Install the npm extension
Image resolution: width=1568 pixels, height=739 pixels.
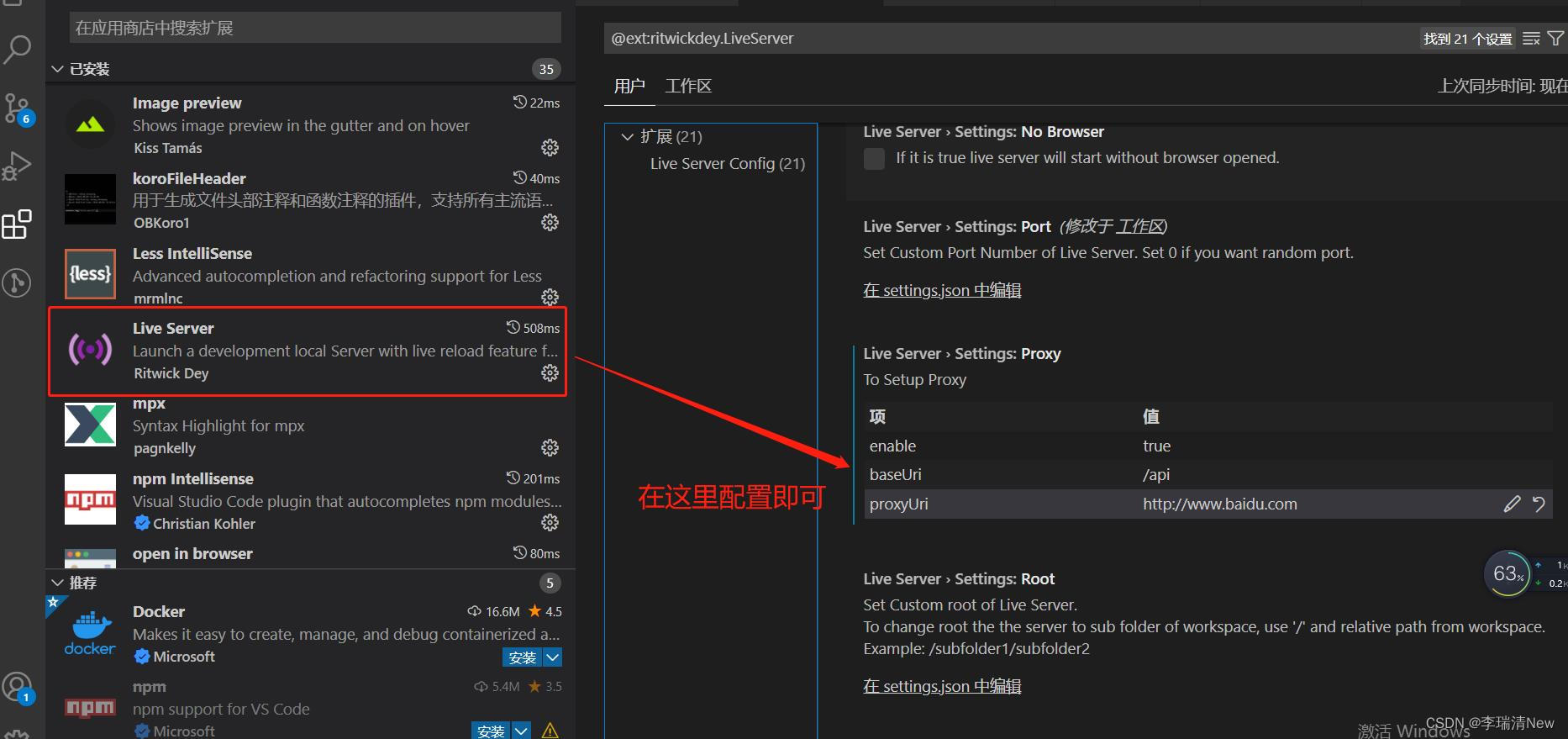coord(491,731)
